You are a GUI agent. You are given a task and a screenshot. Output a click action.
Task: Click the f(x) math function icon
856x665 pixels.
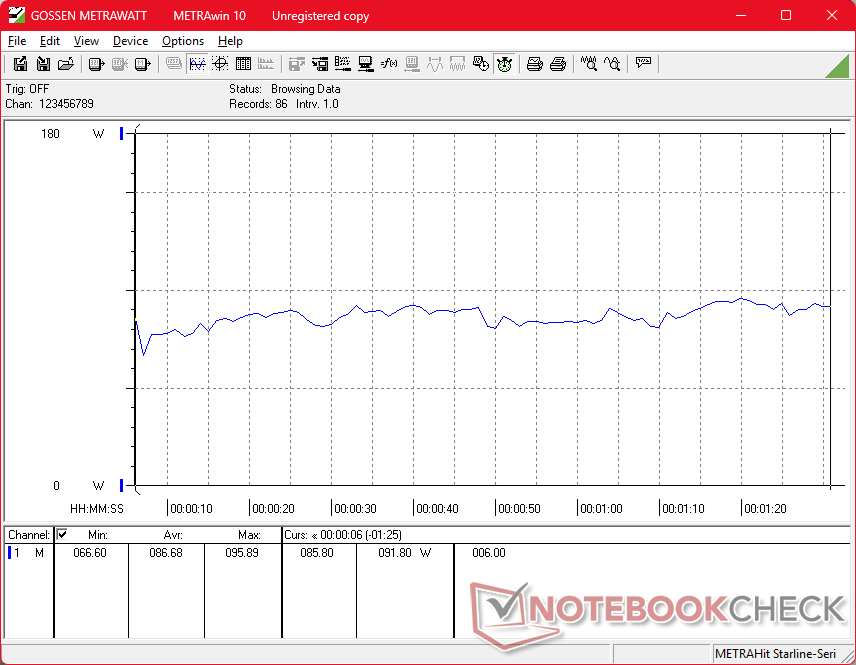[x=389, y=64]
